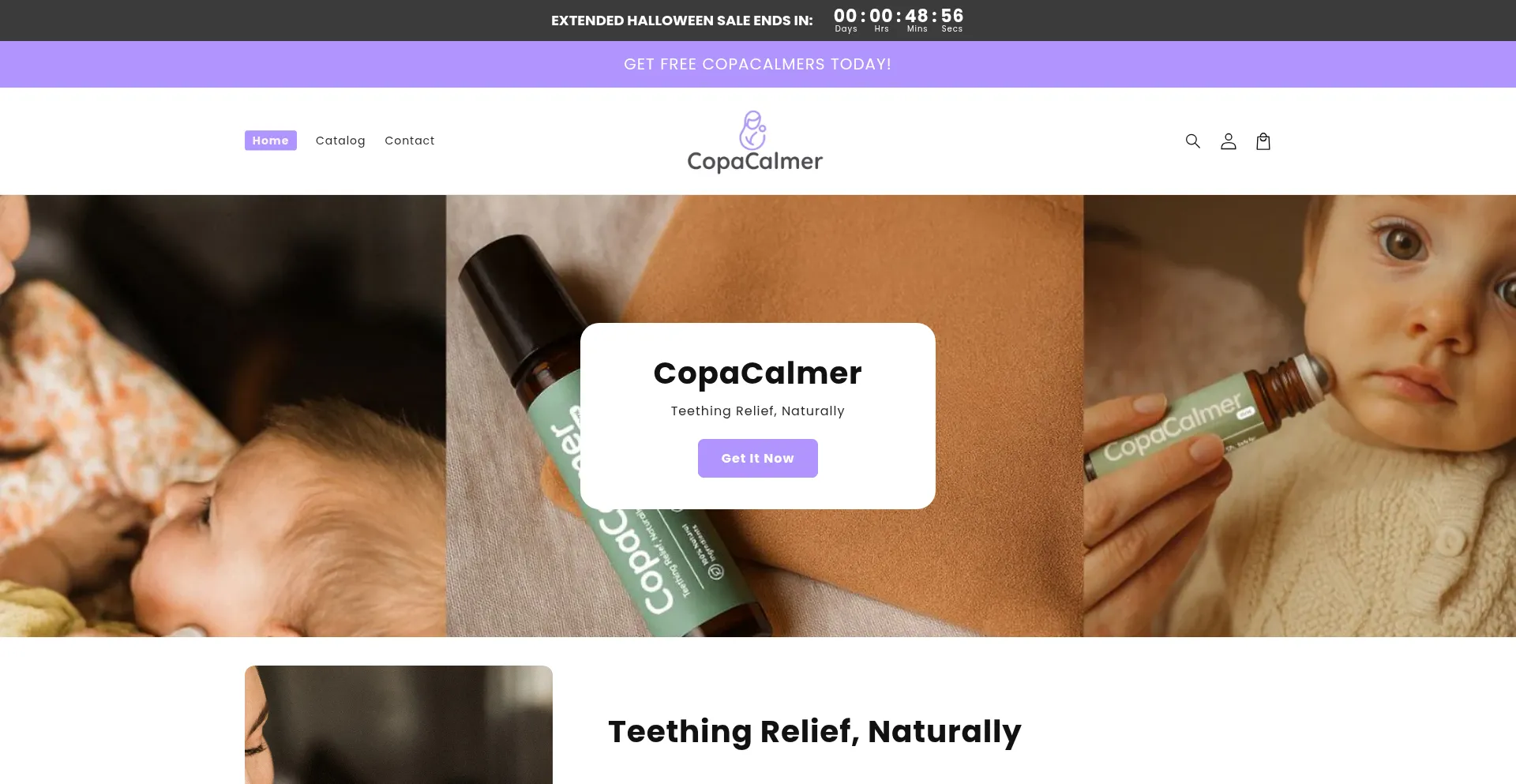
Task: Open the shopping bag cart icon
Action: 1263,141
